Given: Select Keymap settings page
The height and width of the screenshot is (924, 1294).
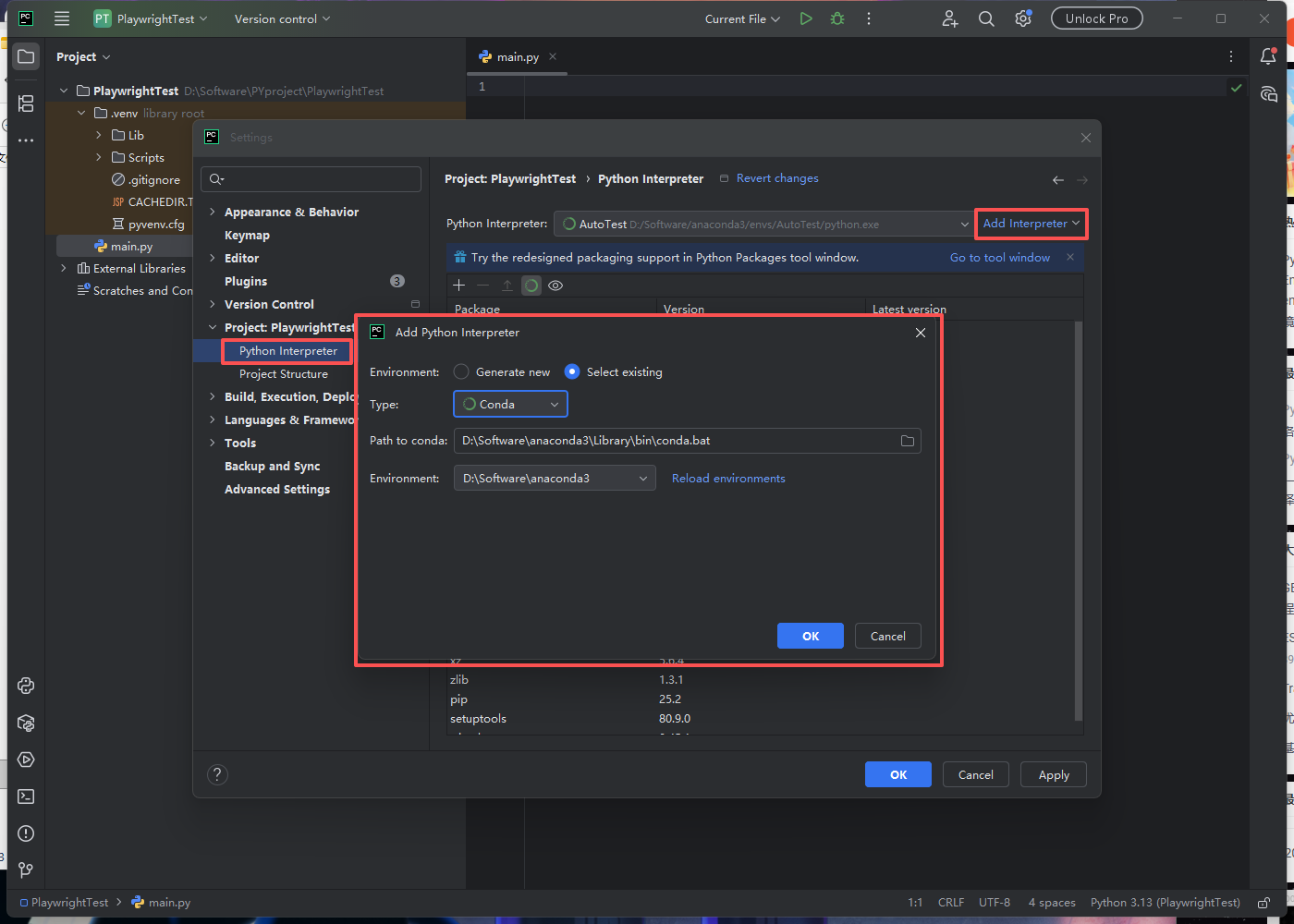Looking at the screenshot, I should [247, 235].
